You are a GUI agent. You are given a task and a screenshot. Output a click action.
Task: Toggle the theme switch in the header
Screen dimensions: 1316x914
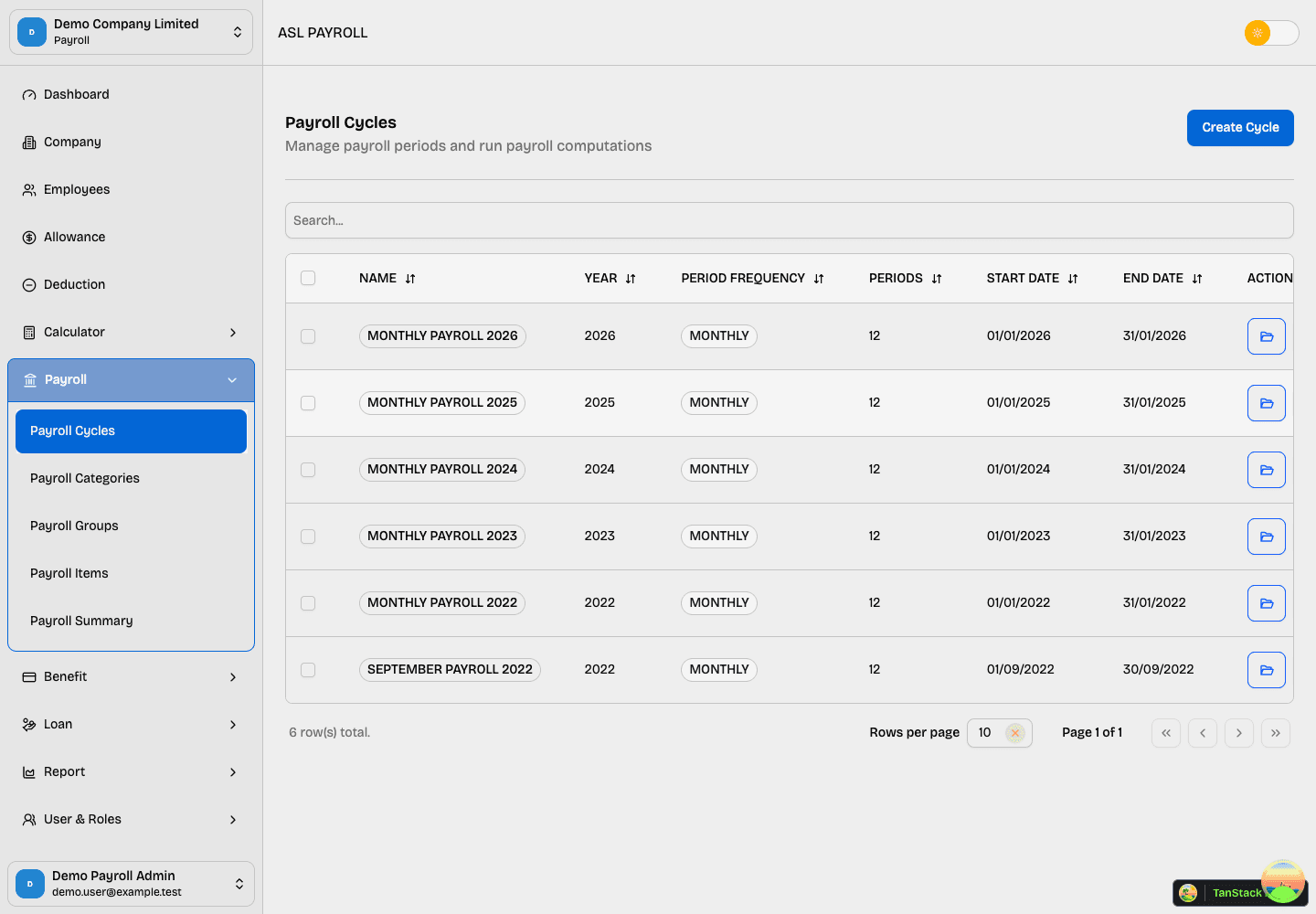pos(1271,32)
